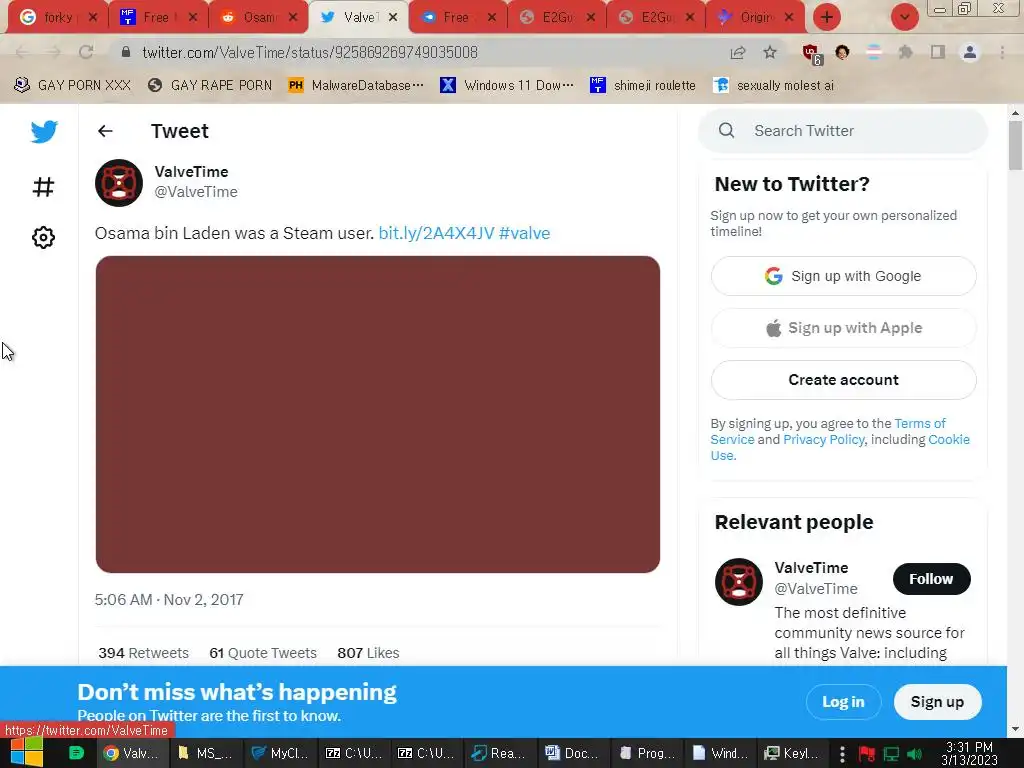Click the volume speaker tray icon
1024x768 pixels.
tap(914, 754)
